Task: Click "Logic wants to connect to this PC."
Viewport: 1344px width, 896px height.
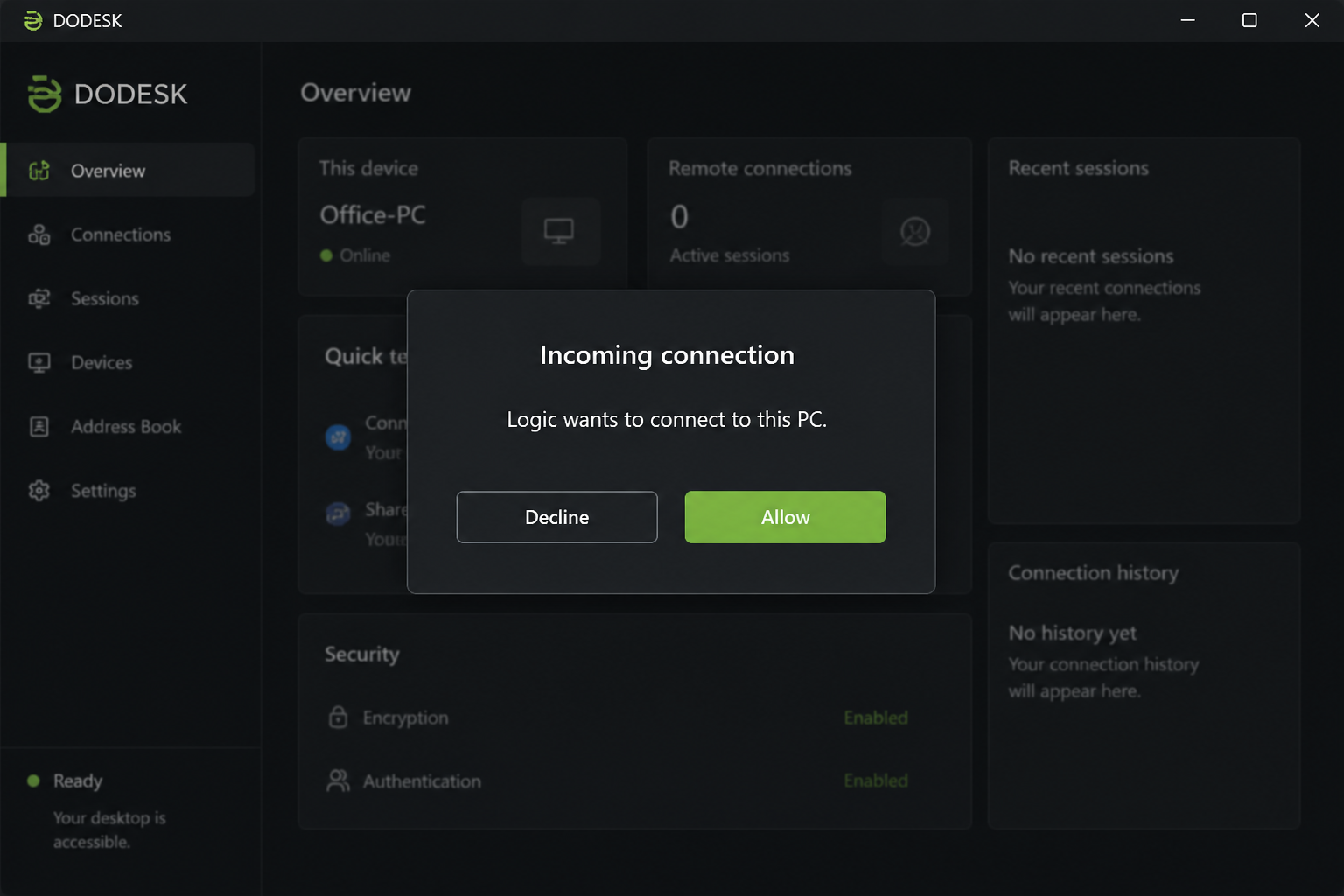Action: click(667, 420)
